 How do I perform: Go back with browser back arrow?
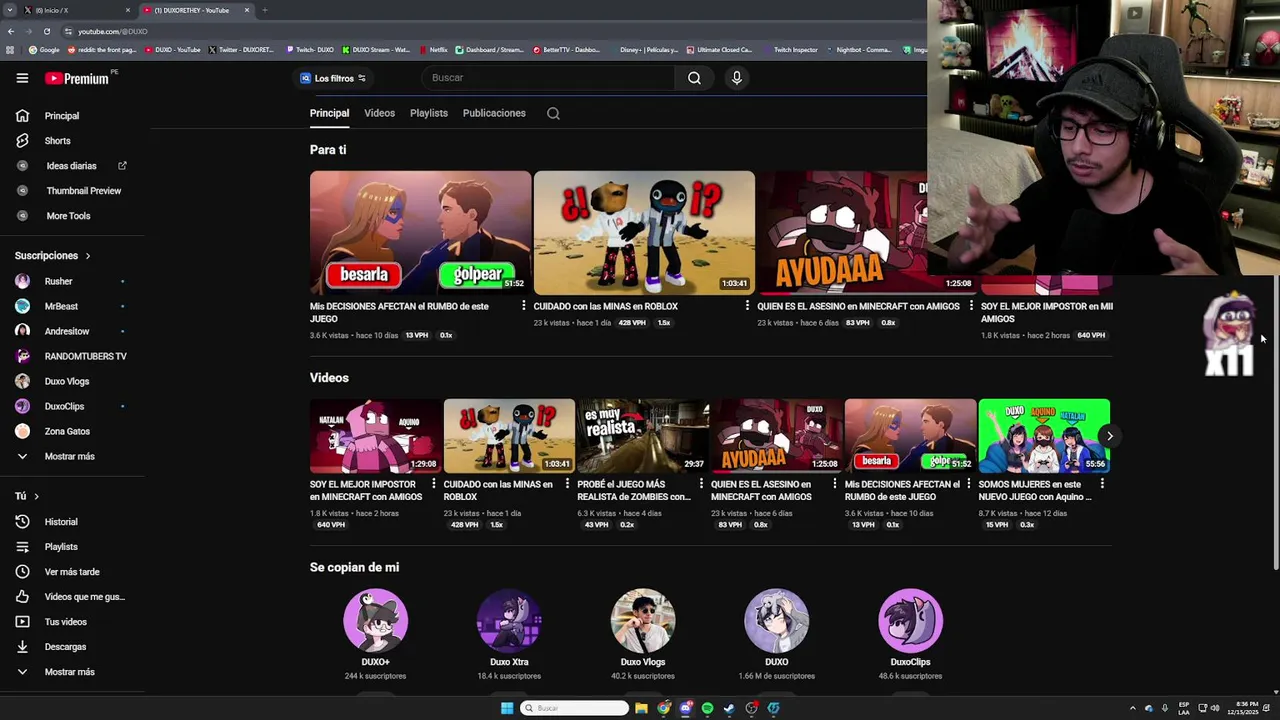tap(10, 31)
